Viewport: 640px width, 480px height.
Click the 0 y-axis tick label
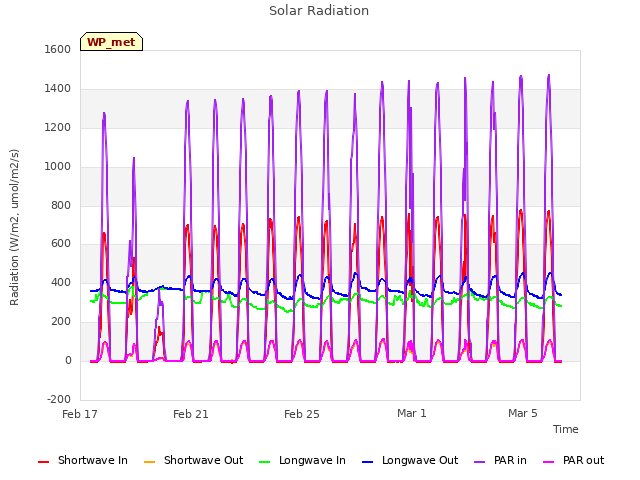(68, 361)
